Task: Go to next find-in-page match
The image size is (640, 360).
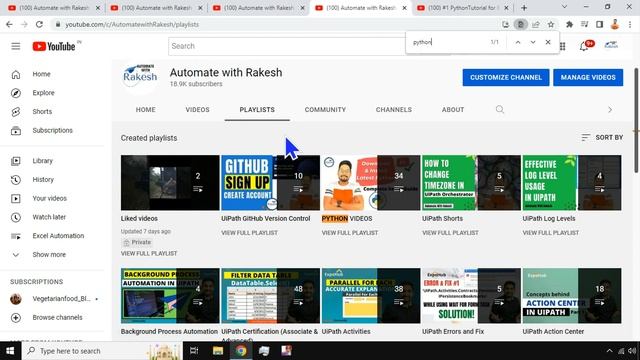Action: pos(533,42)
